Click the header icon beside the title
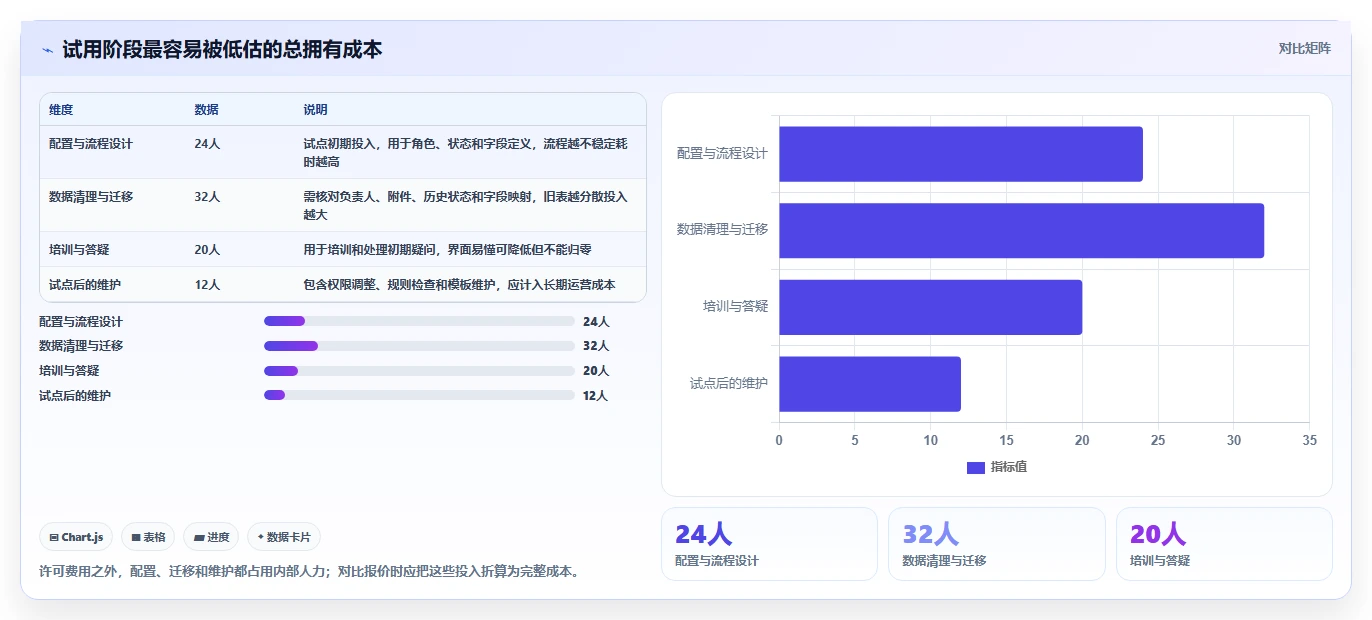 click(47, 50)
